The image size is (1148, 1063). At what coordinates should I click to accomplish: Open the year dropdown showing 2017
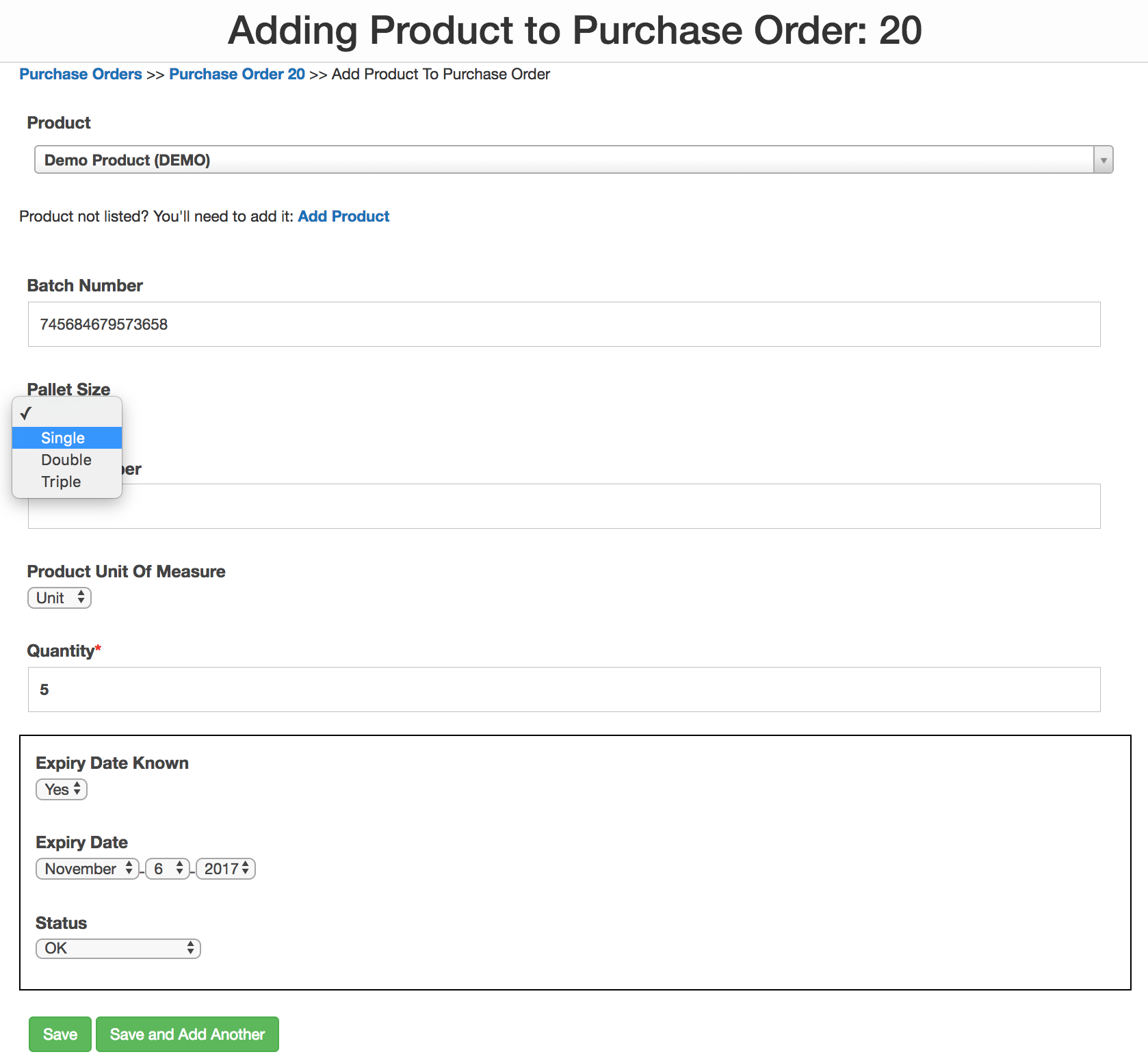point(224,868)
